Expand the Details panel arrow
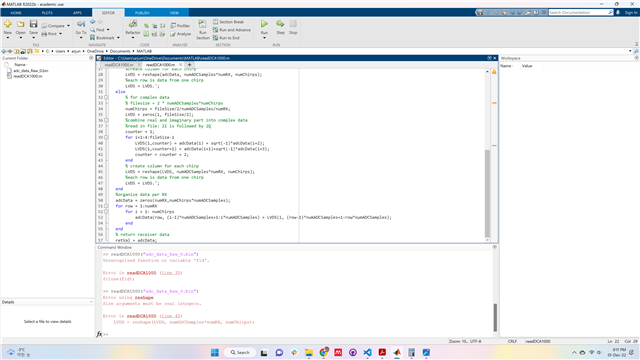The width and height of the screenshot is (640, 360). [x=91, y=302]
